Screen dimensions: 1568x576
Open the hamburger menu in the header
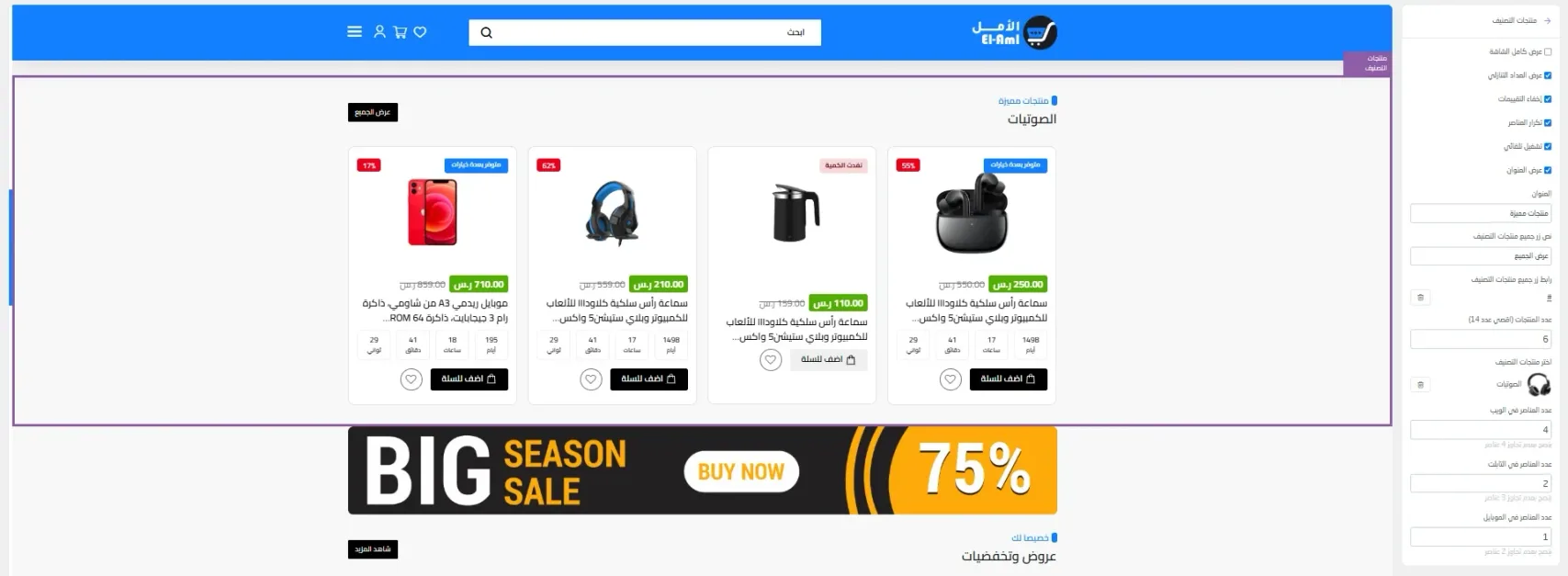tap(355, 31)
